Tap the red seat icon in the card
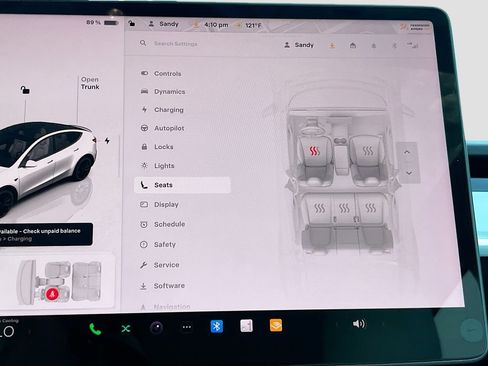 coord(52,294)
